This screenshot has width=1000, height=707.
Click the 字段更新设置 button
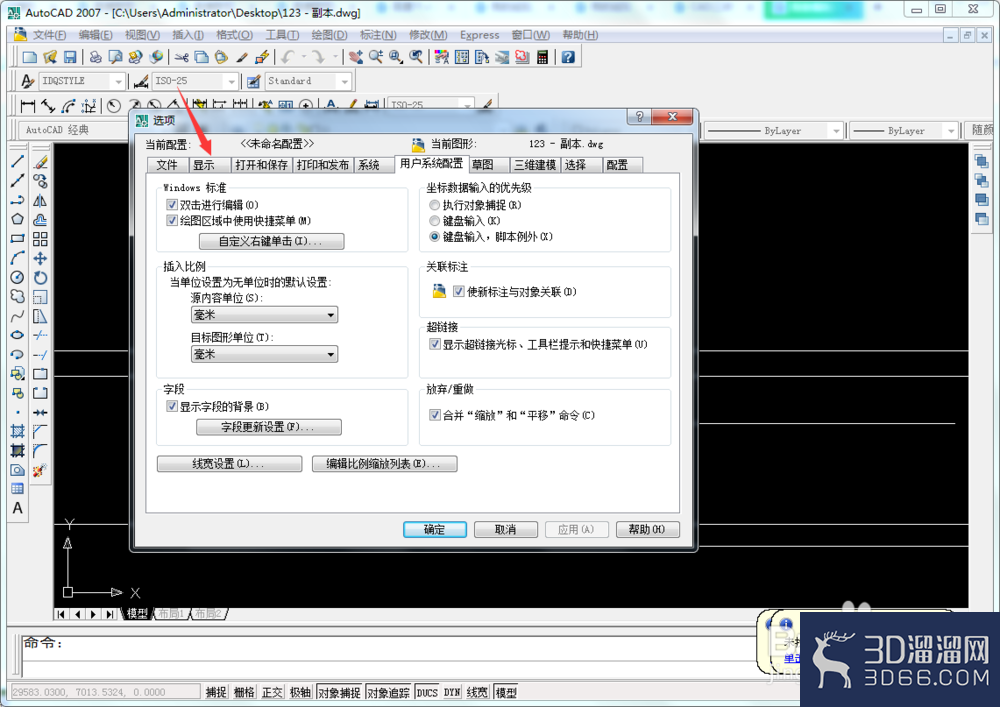tap(268, 427)
